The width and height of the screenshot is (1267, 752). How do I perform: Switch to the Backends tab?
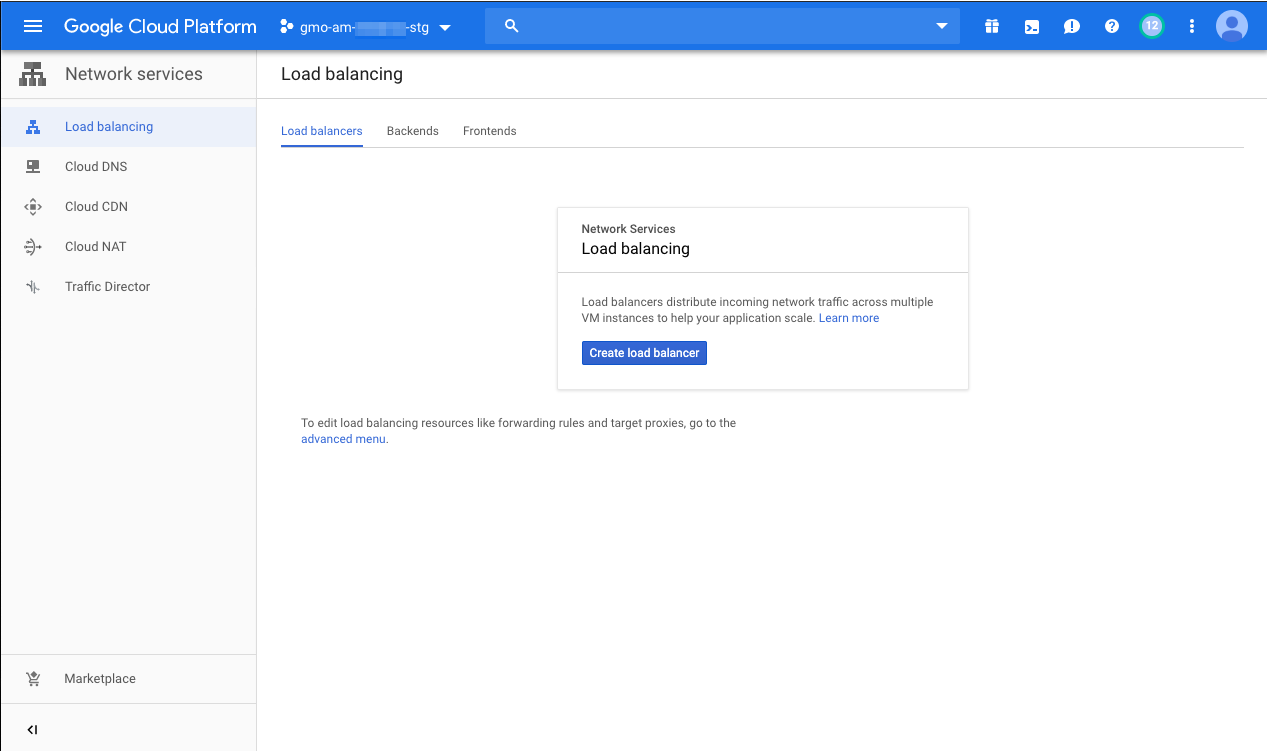(412, 131)
